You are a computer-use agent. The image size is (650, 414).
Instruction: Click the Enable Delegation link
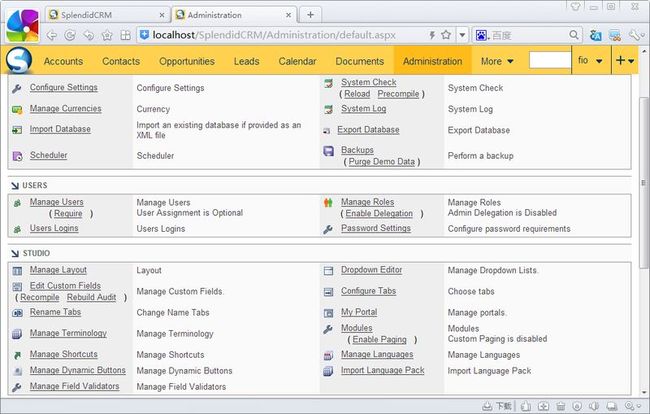(379, 213)
